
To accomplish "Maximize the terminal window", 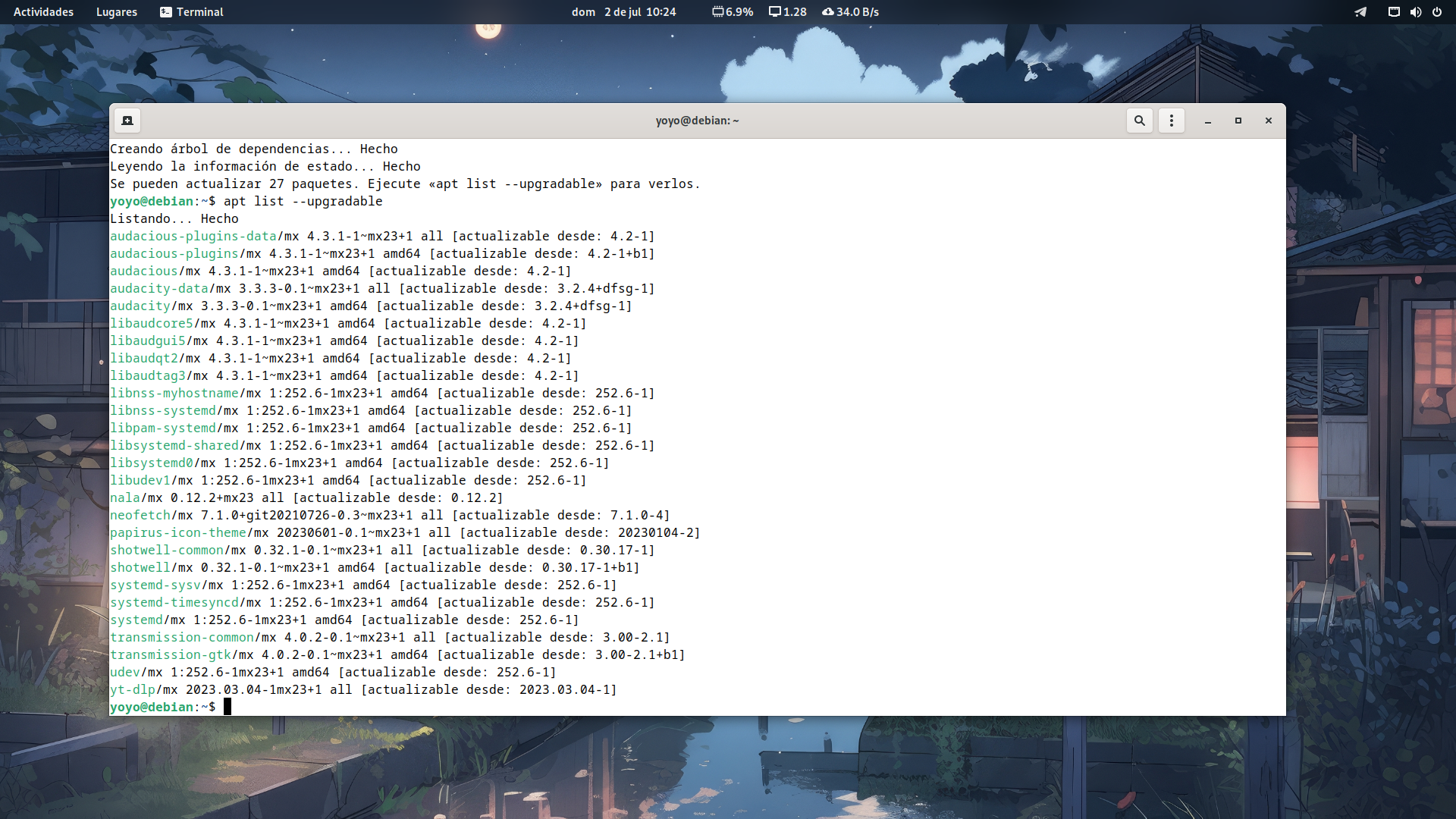I will [x=1238, y=121].
